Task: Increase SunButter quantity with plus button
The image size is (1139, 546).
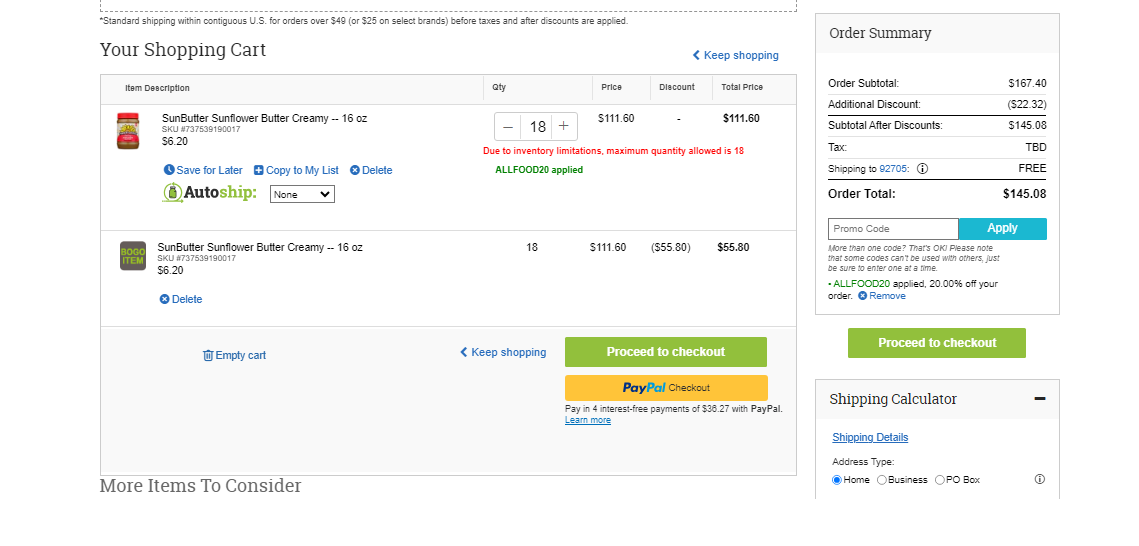Action: tap(563, 126)
